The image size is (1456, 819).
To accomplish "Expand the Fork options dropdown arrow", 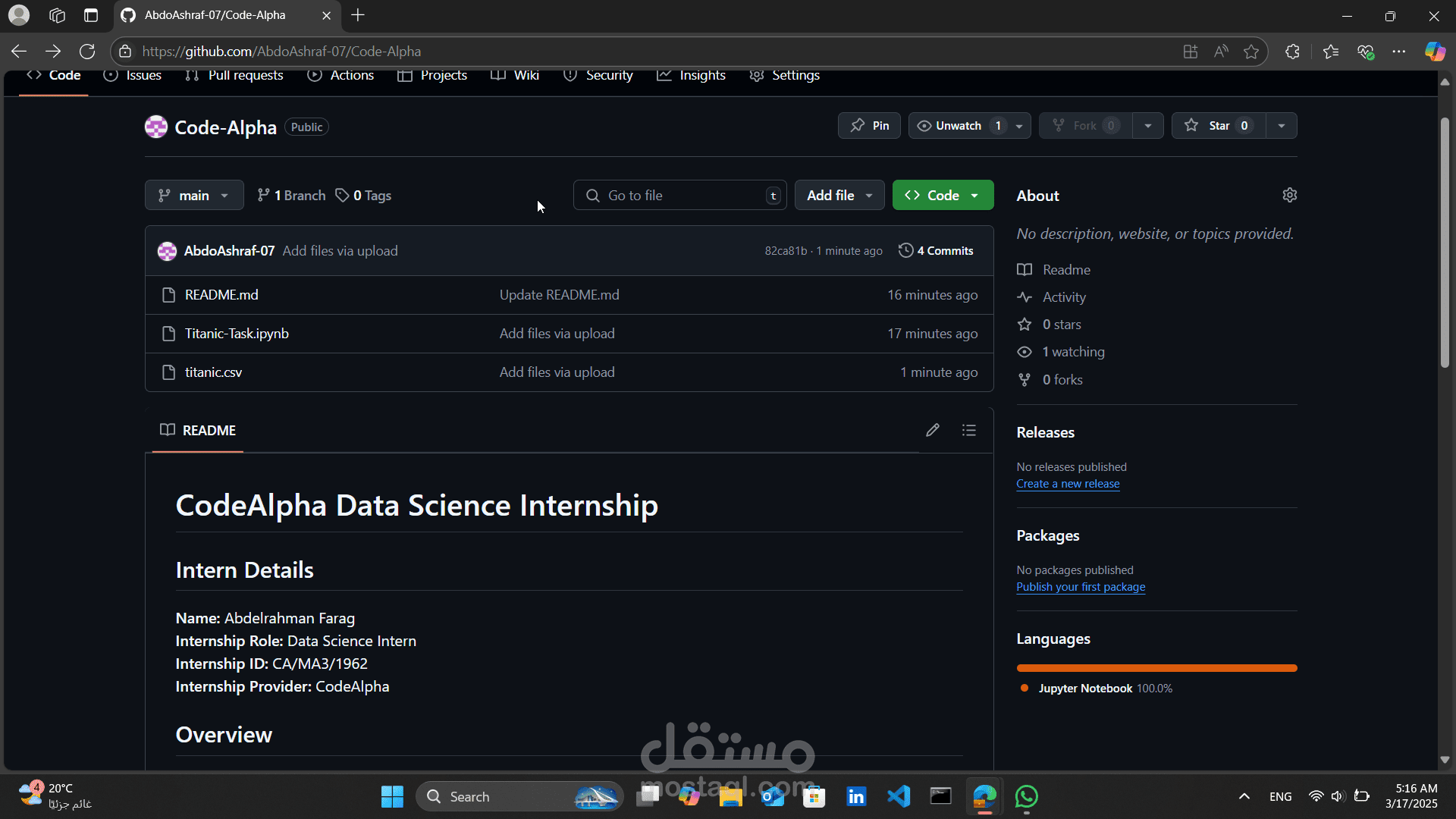I will click(1148, 126).
